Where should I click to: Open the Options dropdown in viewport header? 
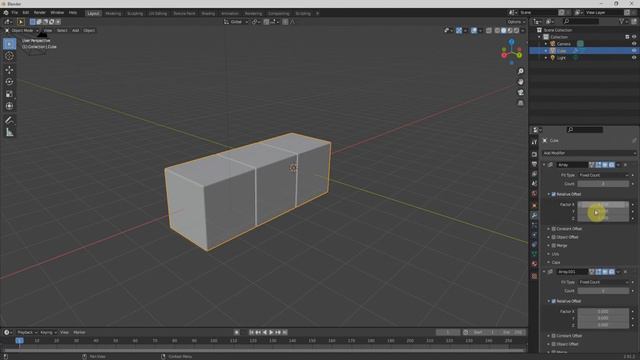coord(516,22)
